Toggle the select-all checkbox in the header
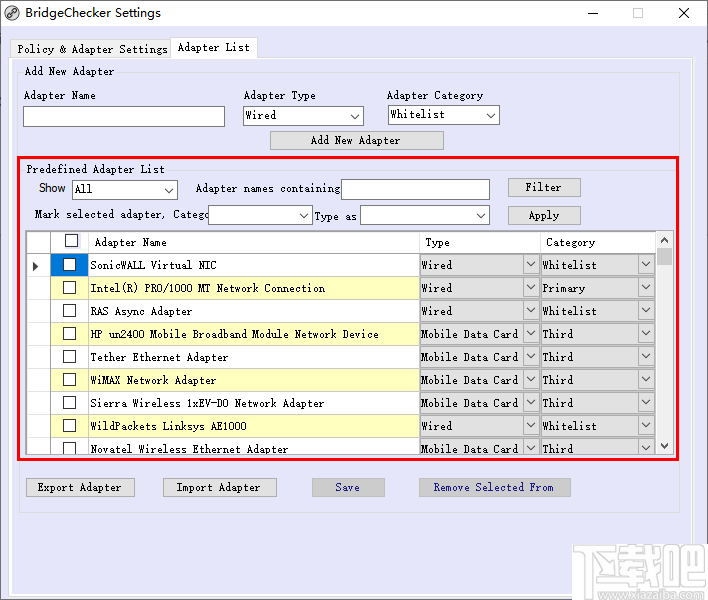Image resolution: width=708 pixels, height=600 pixels. point(71,241)
